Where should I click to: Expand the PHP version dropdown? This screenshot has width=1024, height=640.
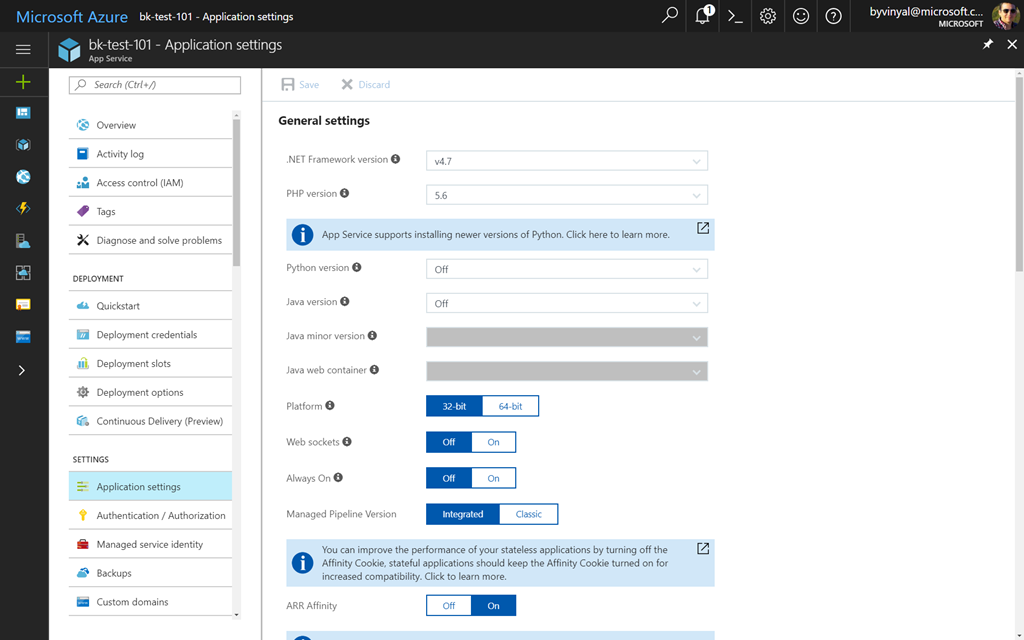click(567, 195)
